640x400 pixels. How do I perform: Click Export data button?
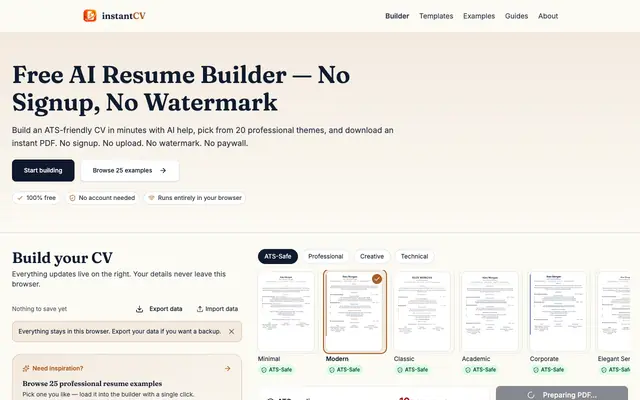point(159,309)
